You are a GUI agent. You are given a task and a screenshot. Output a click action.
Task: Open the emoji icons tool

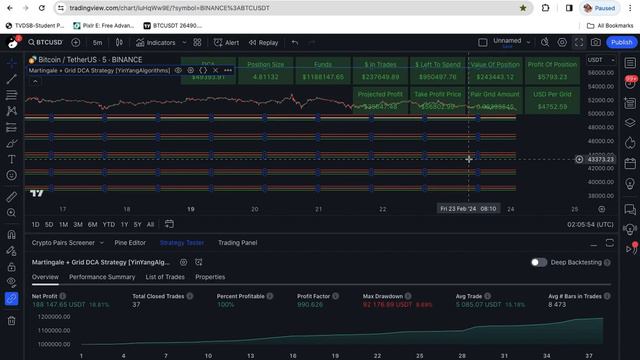pos(11,175)
